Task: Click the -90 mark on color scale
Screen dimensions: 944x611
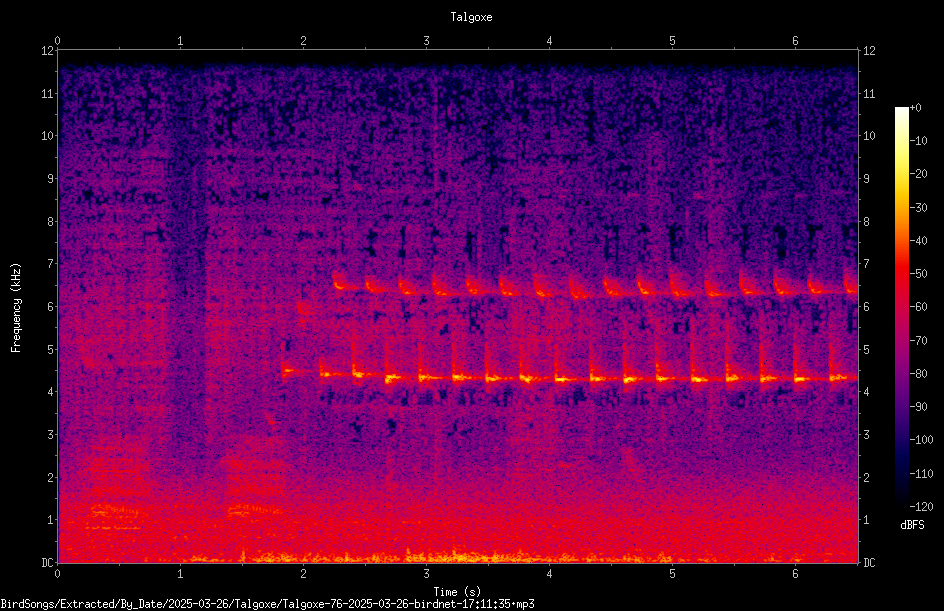Action: (x=919, y=407)
